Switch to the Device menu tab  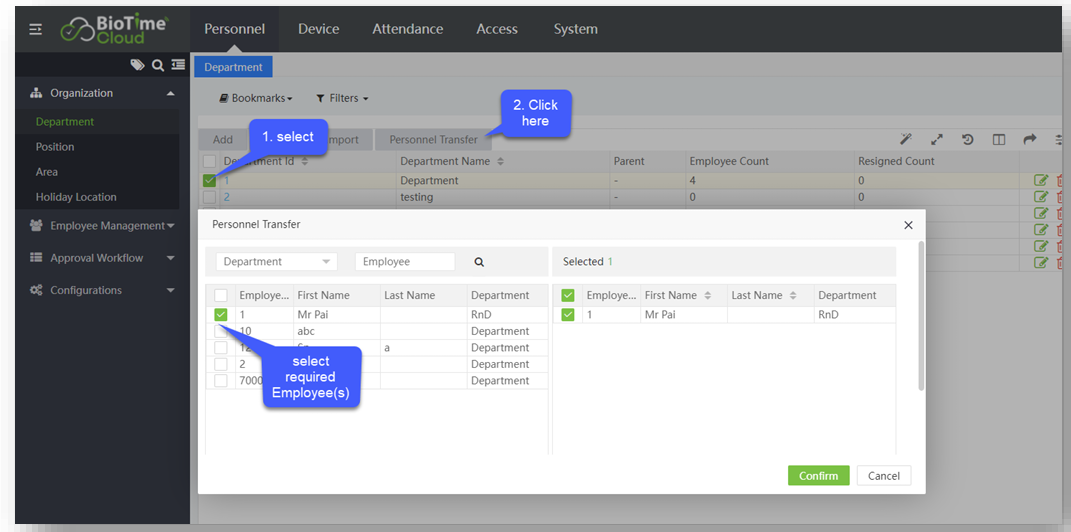pos(318,29)
